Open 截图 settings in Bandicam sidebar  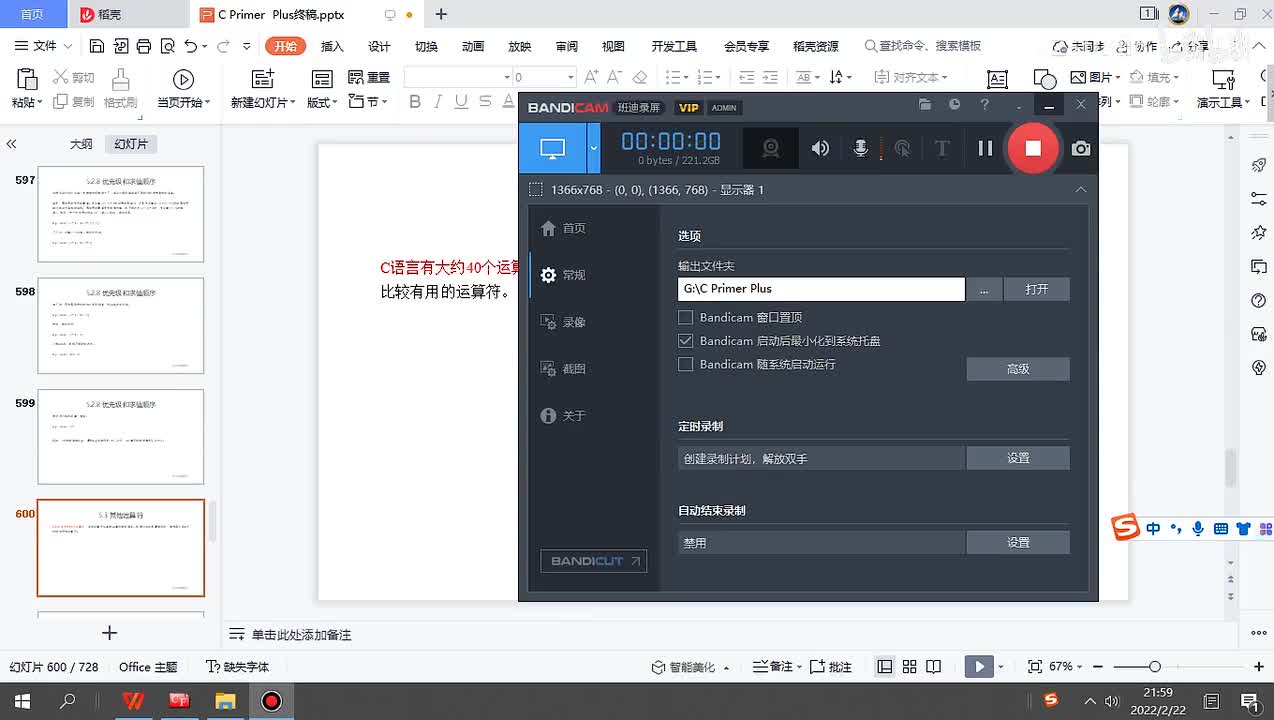(563, 369)
